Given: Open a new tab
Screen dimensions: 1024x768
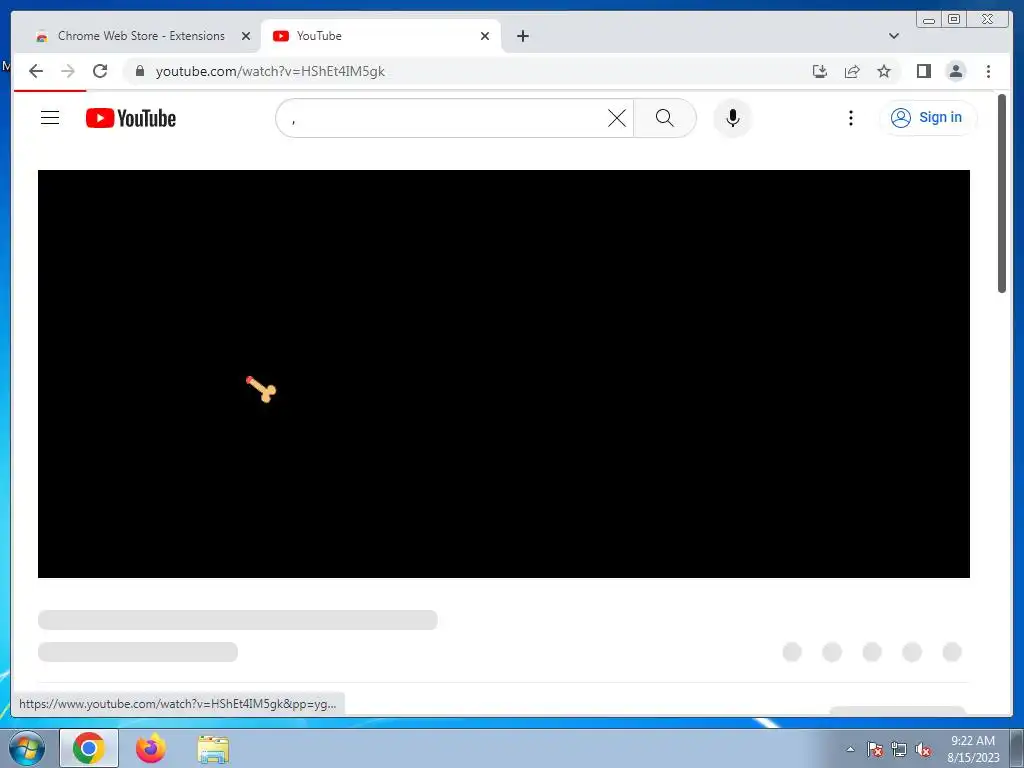Looking at the screenshot, I should coord(522,36).
